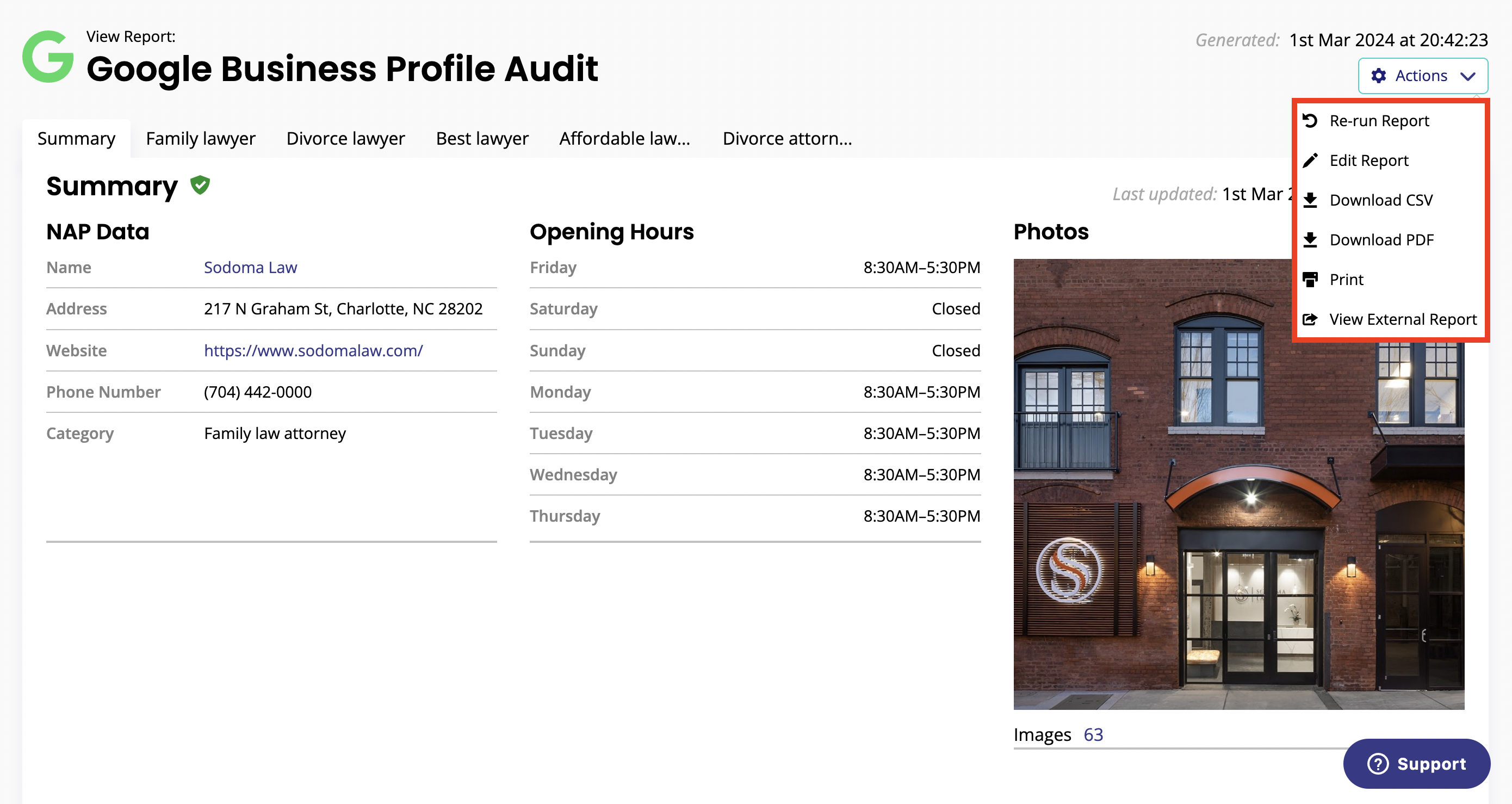Open the Affordable law... tab

(x=624, y=139)
